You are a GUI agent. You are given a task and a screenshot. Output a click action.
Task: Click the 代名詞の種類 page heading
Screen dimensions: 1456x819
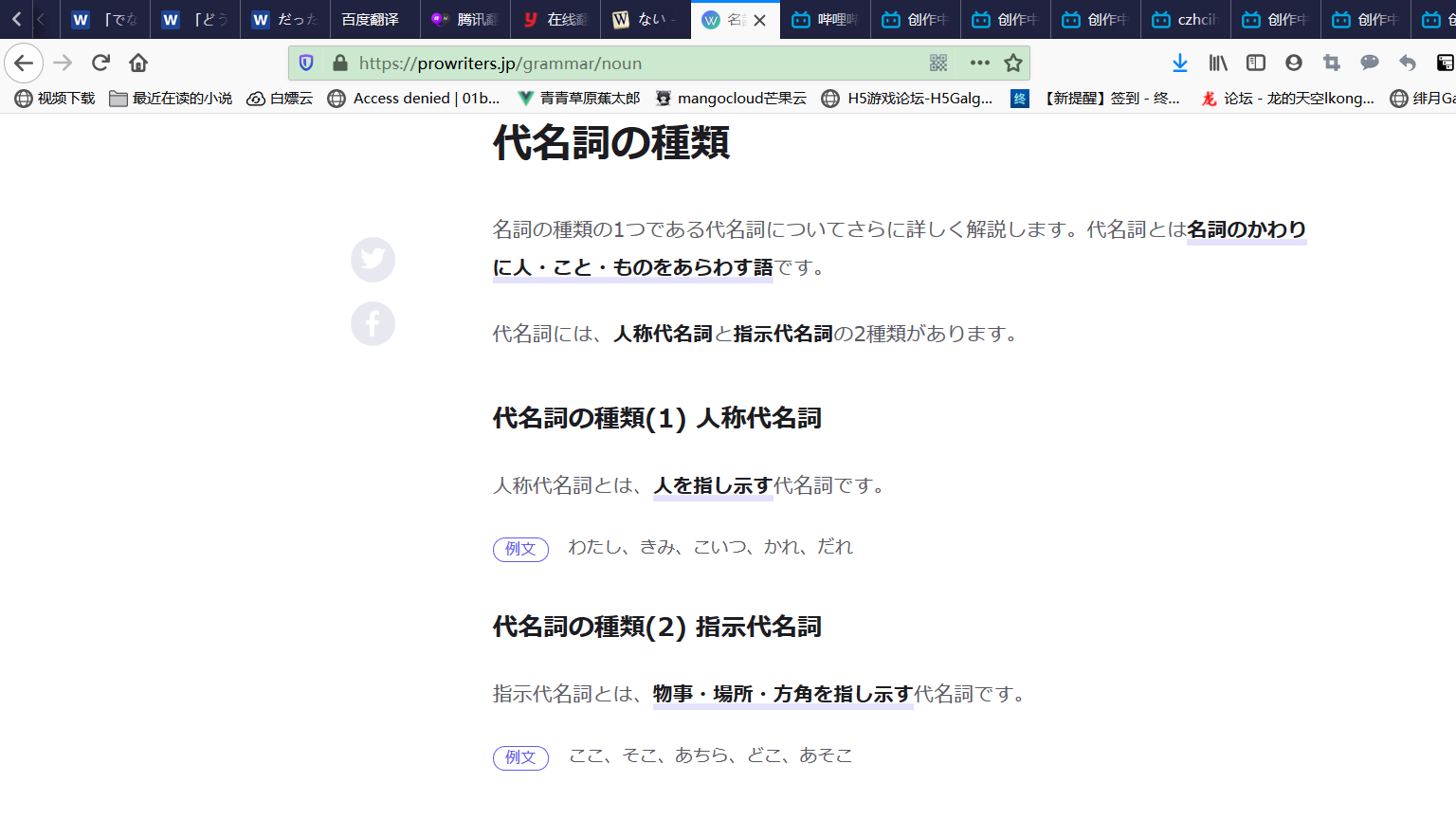pyautogui.click(x=611, y=143)
